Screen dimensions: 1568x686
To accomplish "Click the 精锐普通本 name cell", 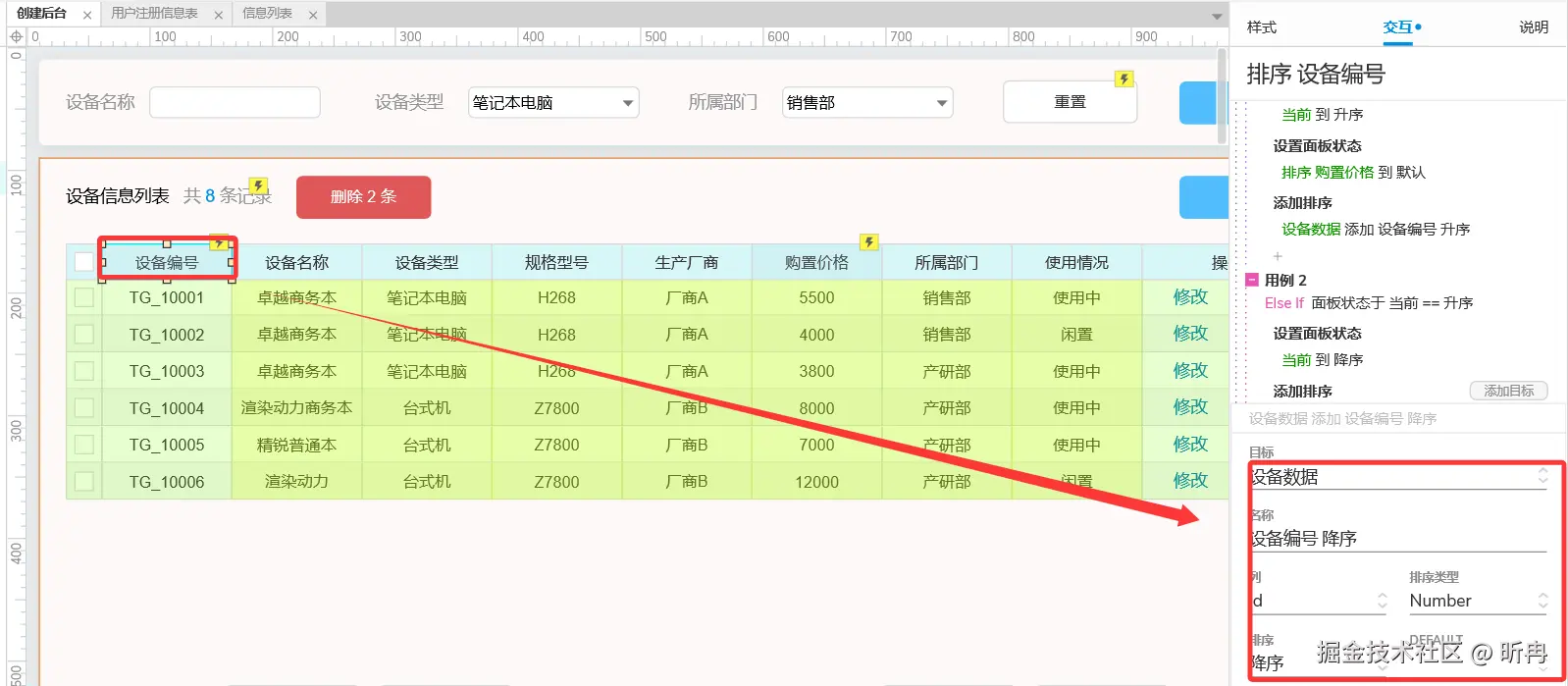I will pos(296,445).
